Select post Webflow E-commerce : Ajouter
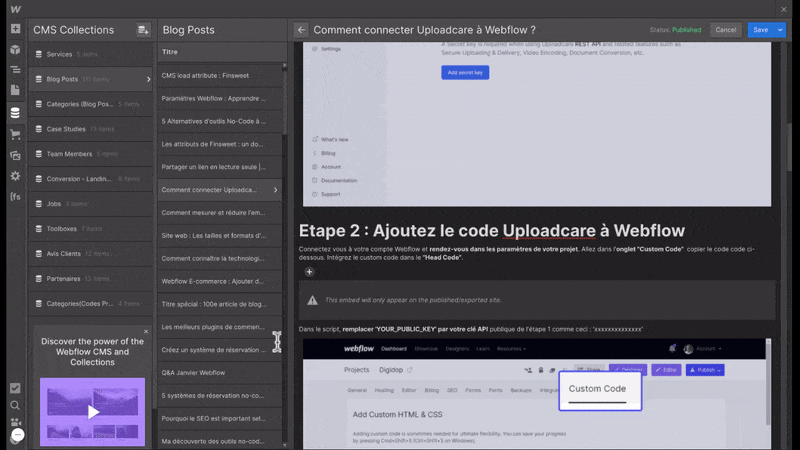 [x=220, y=281]
